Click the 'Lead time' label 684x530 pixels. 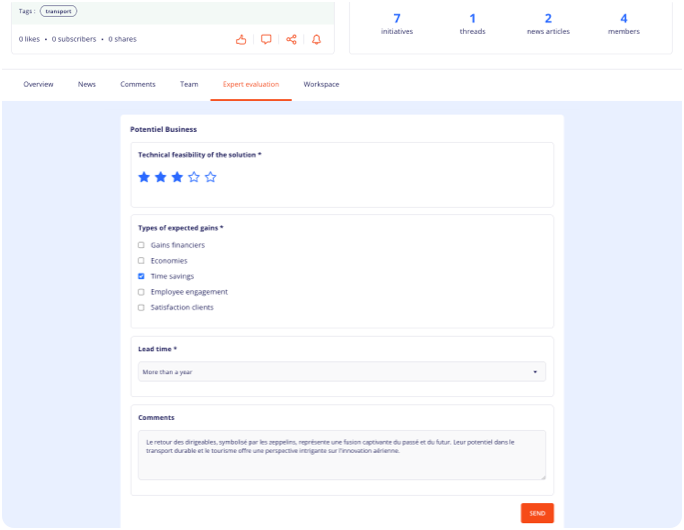(157, 349)
